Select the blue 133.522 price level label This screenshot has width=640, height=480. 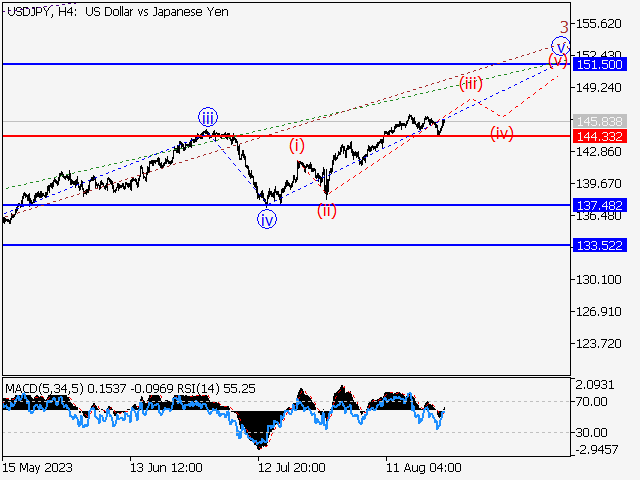(x=600, y=245)
